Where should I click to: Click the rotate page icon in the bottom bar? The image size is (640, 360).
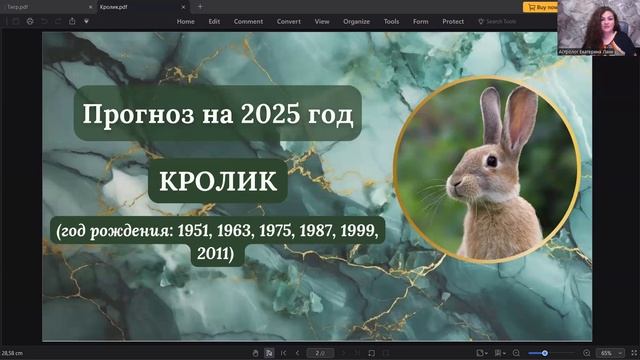[x=371, y=353]
